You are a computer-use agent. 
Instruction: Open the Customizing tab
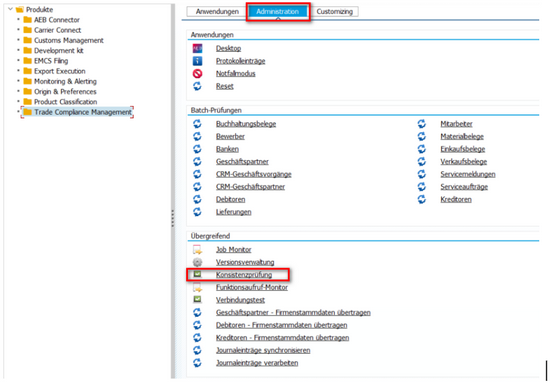tap(335, 12)
